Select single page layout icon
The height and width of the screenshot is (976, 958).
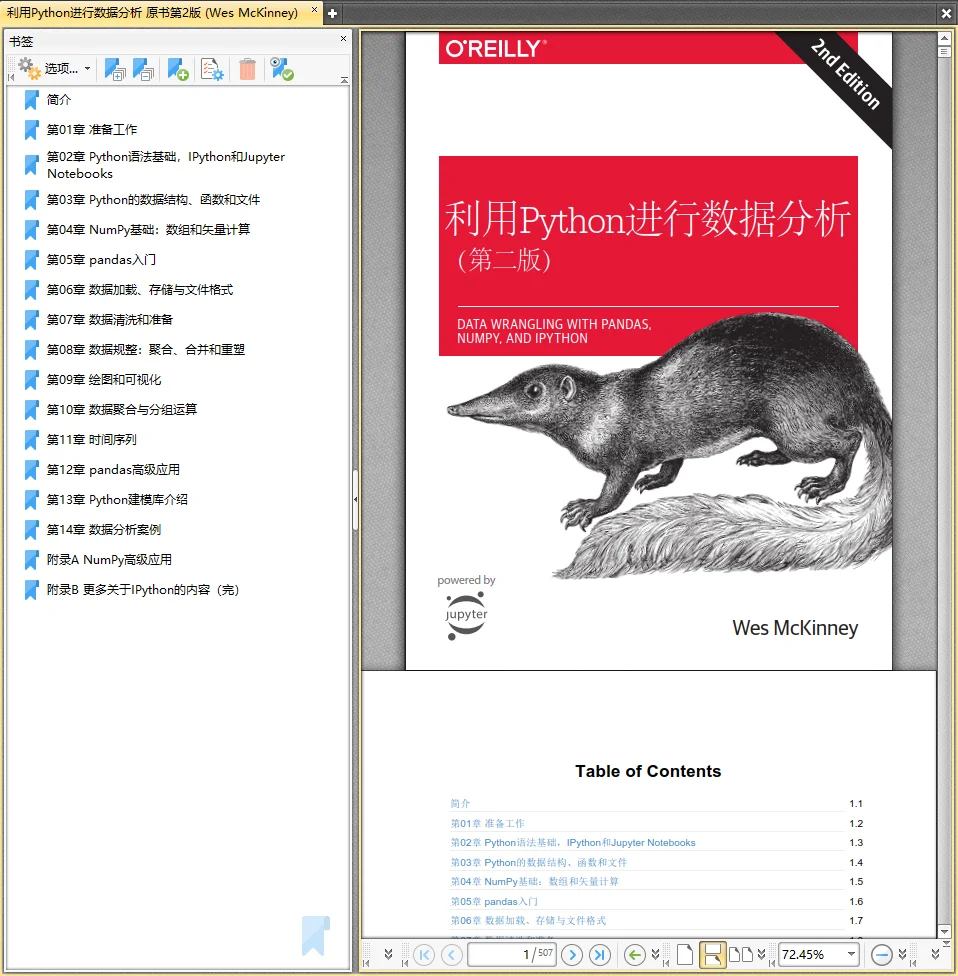(x=684, y=954)
